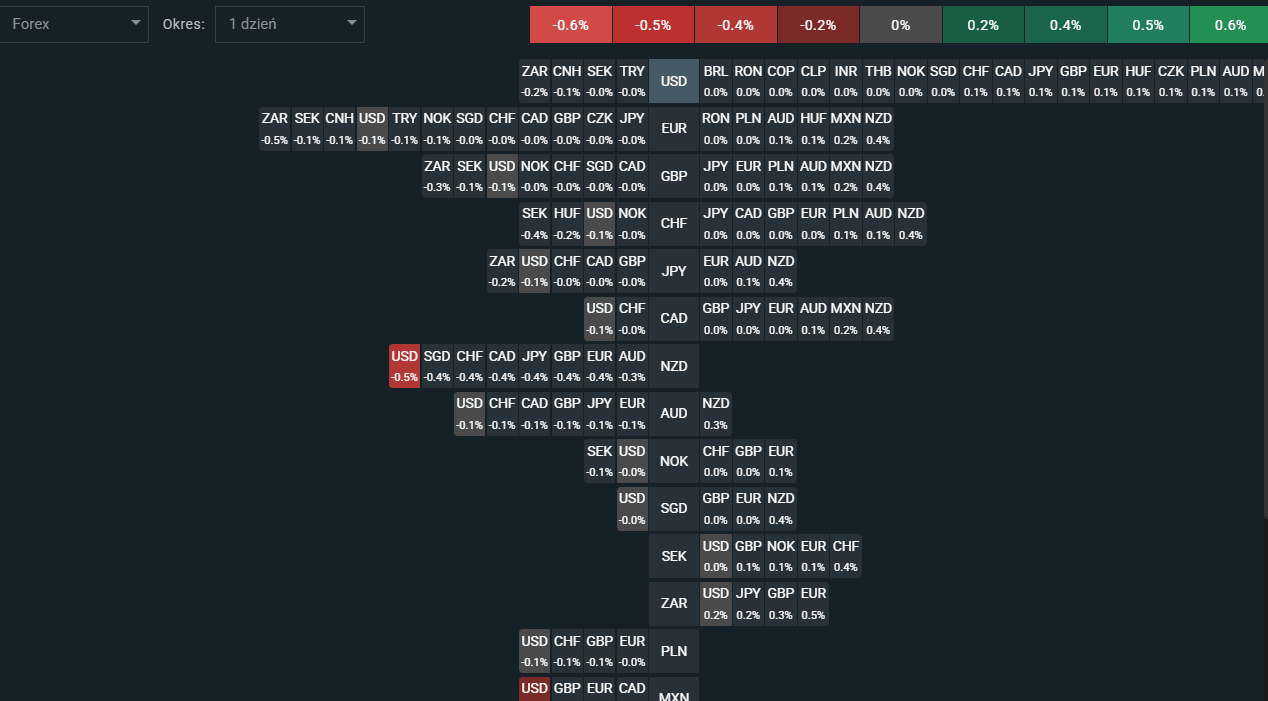Select HUF -0.2% cell in CHF row

pos(567,223)
